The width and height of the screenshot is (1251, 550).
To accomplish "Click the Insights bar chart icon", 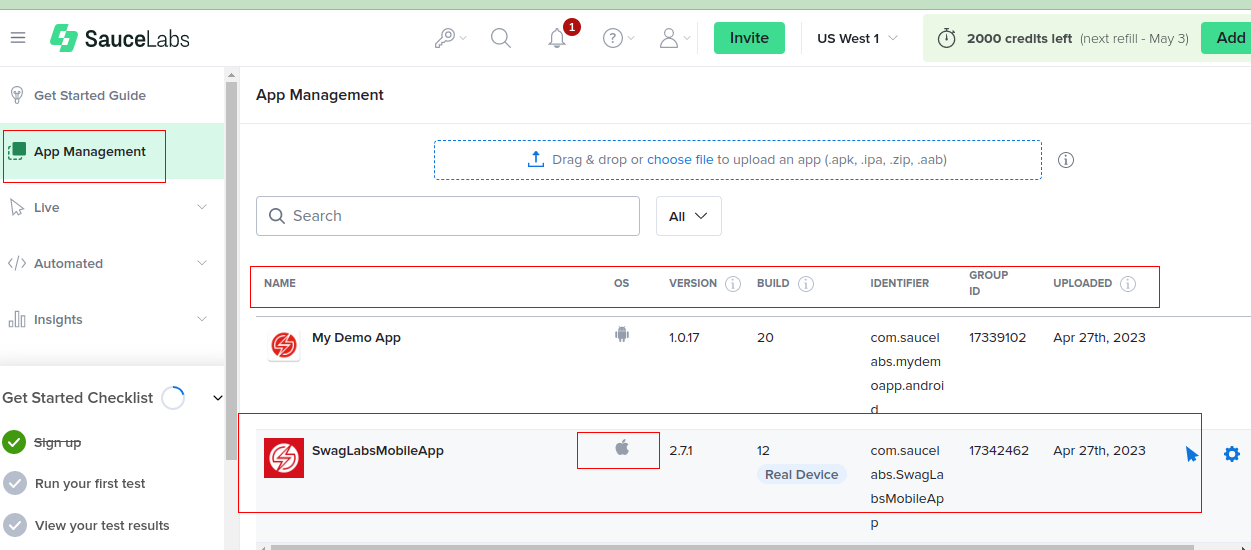I will (x=17, y=319).
